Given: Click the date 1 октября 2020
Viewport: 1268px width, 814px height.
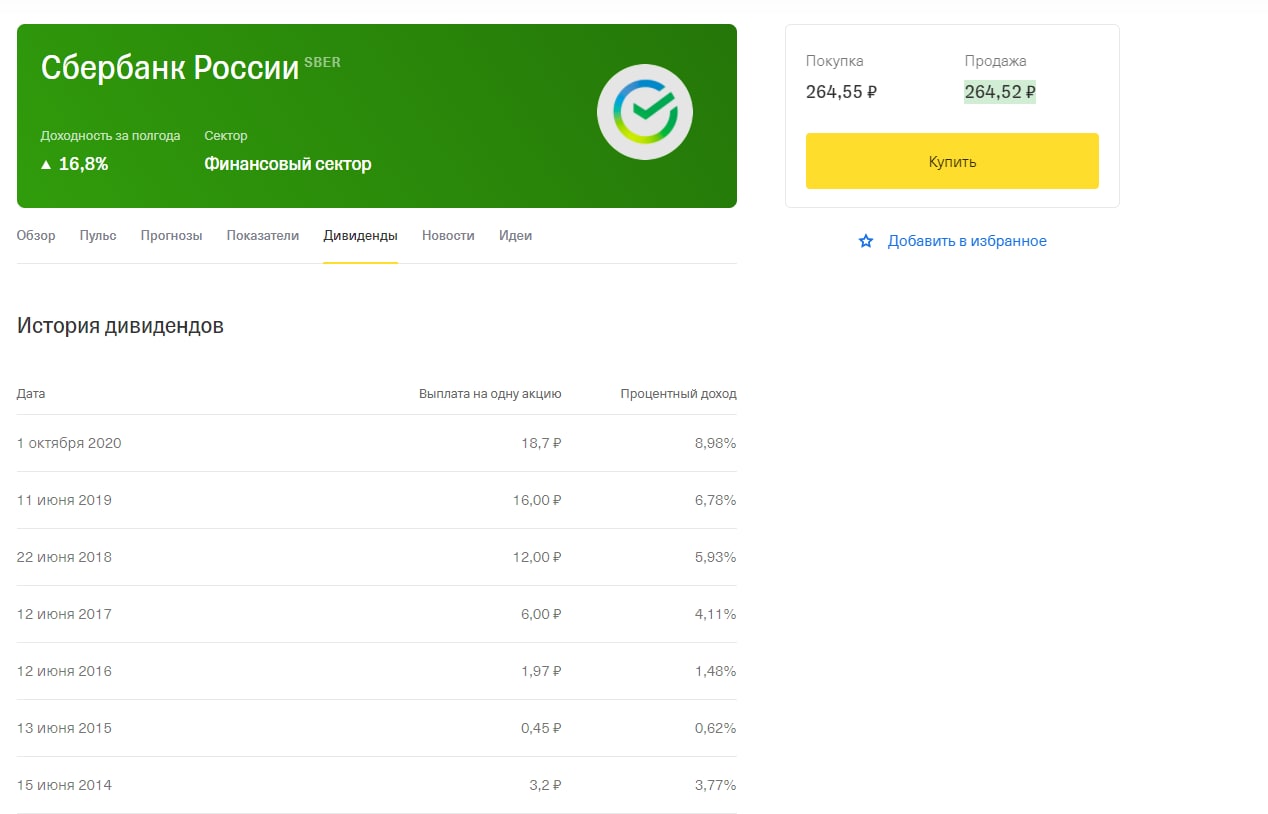Looking at the screenshot, I should click(69, 443).
